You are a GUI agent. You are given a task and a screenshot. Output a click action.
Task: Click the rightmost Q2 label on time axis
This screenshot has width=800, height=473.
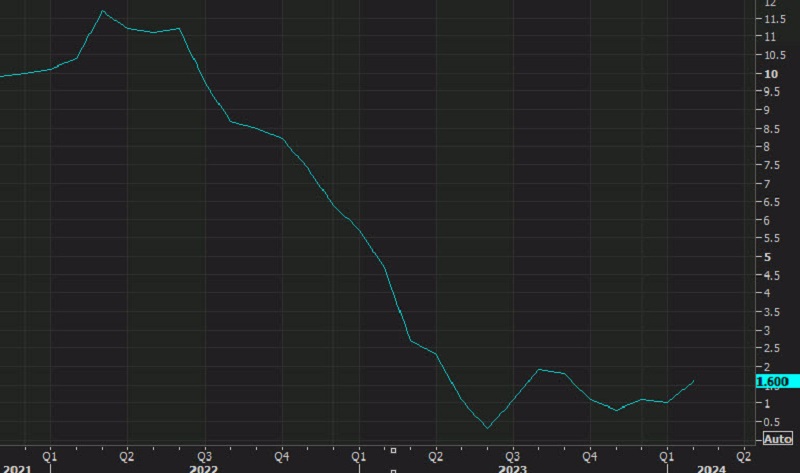tap(743, 453)
